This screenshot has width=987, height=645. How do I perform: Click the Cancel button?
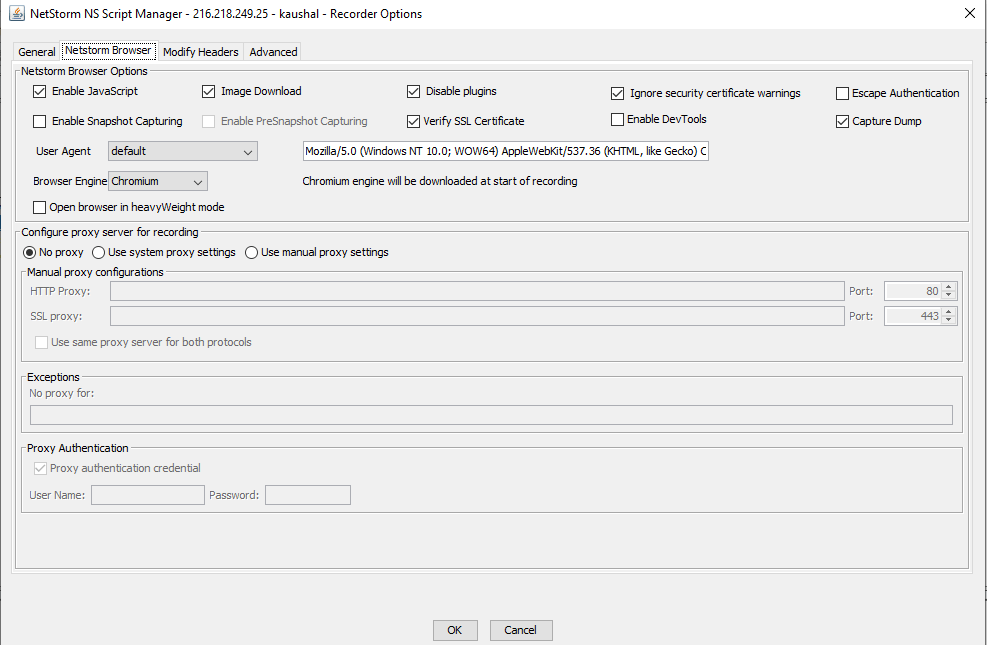(x=521, y=630)
